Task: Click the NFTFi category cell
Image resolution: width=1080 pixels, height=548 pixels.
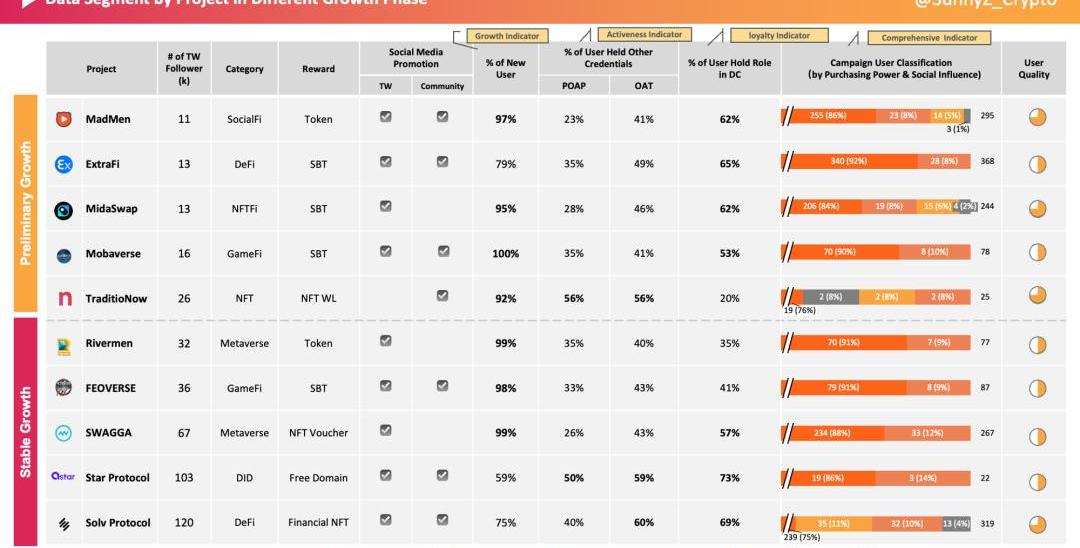Action: tap(245, 209)
